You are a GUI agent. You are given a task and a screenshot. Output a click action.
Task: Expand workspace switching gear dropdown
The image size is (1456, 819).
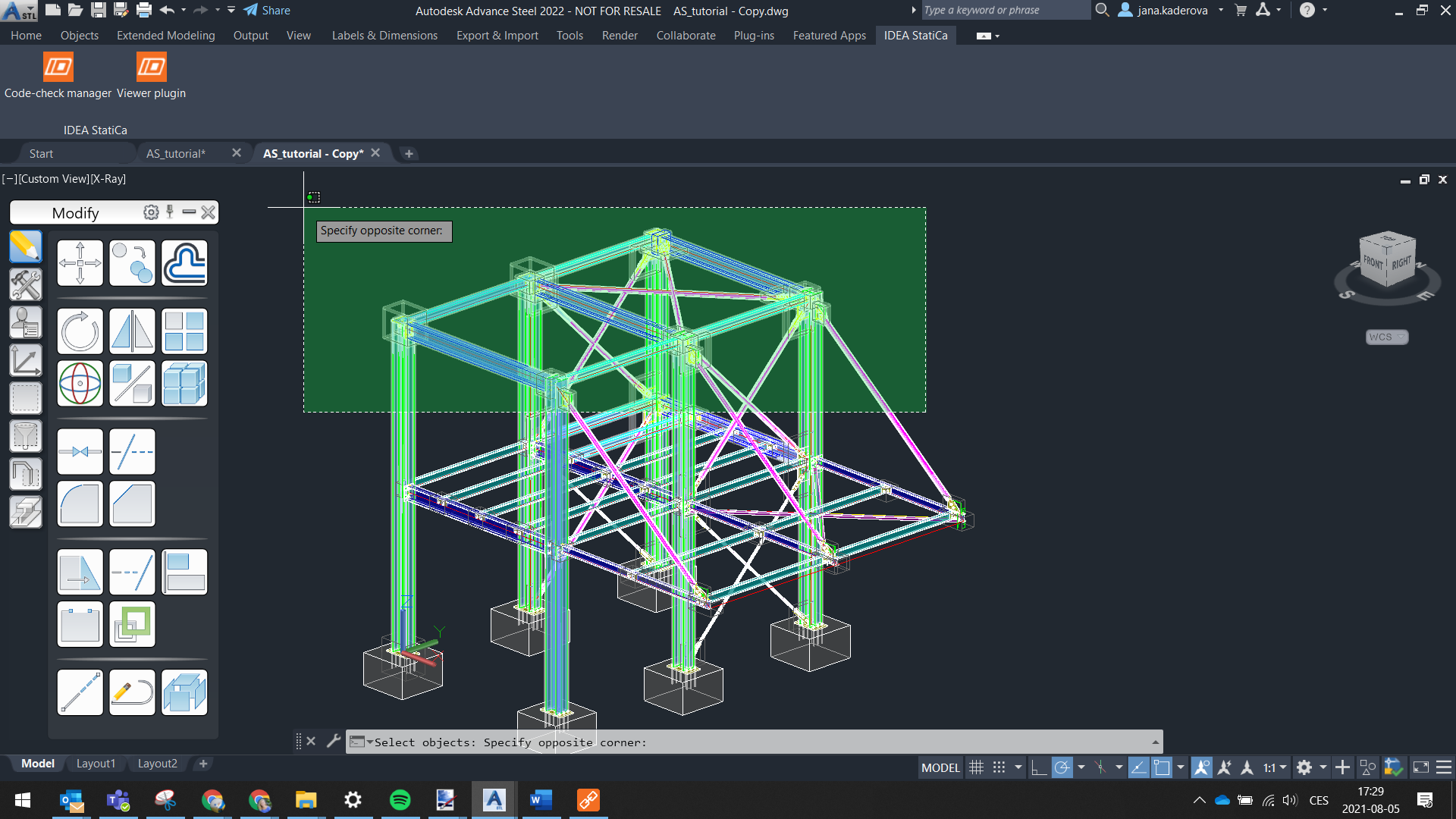(1323, 767)
